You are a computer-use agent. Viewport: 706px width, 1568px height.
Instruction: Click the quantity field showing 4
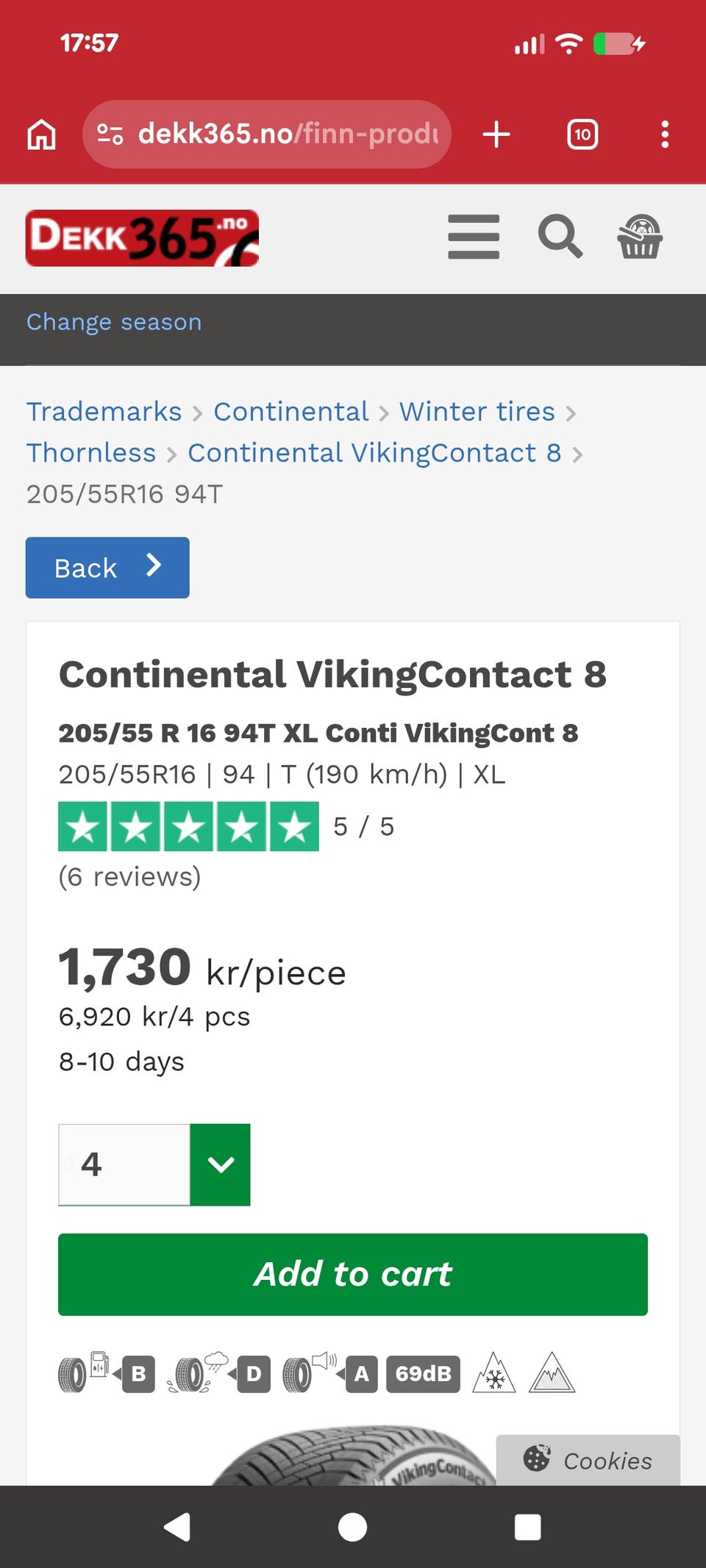(x=124, y=1164)
